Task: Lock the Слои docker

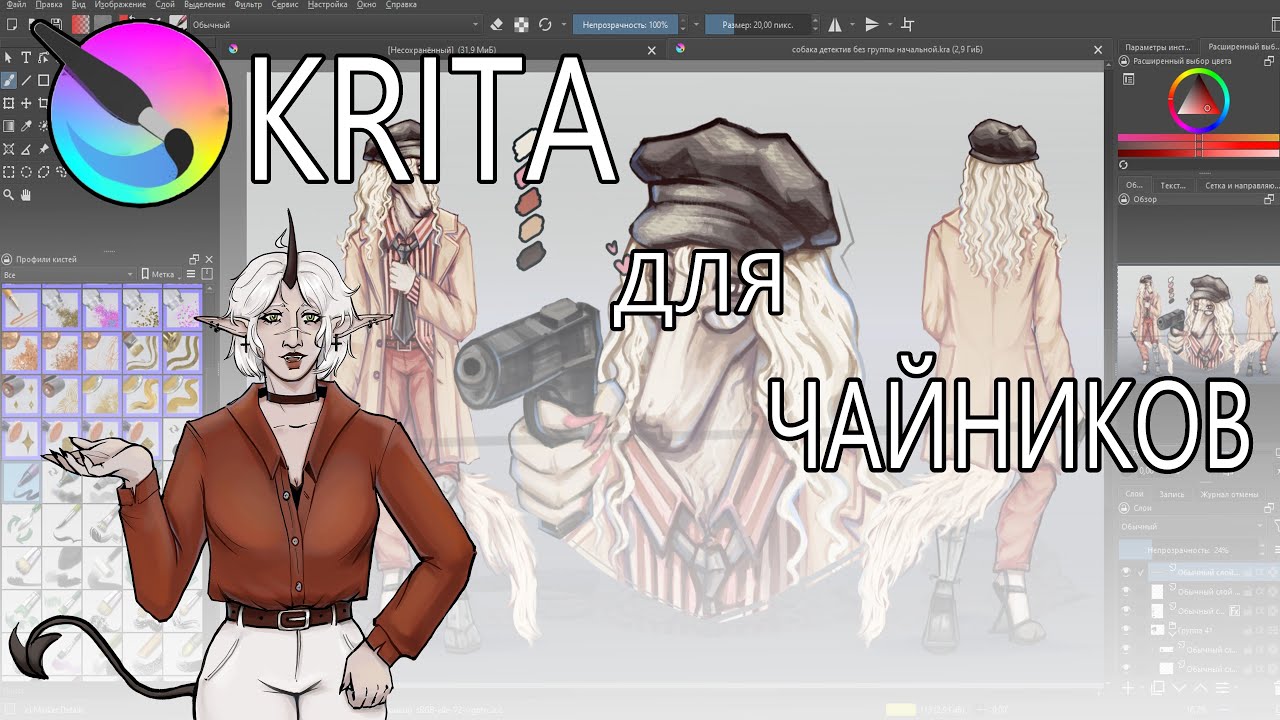Action: coord(1124,508)
